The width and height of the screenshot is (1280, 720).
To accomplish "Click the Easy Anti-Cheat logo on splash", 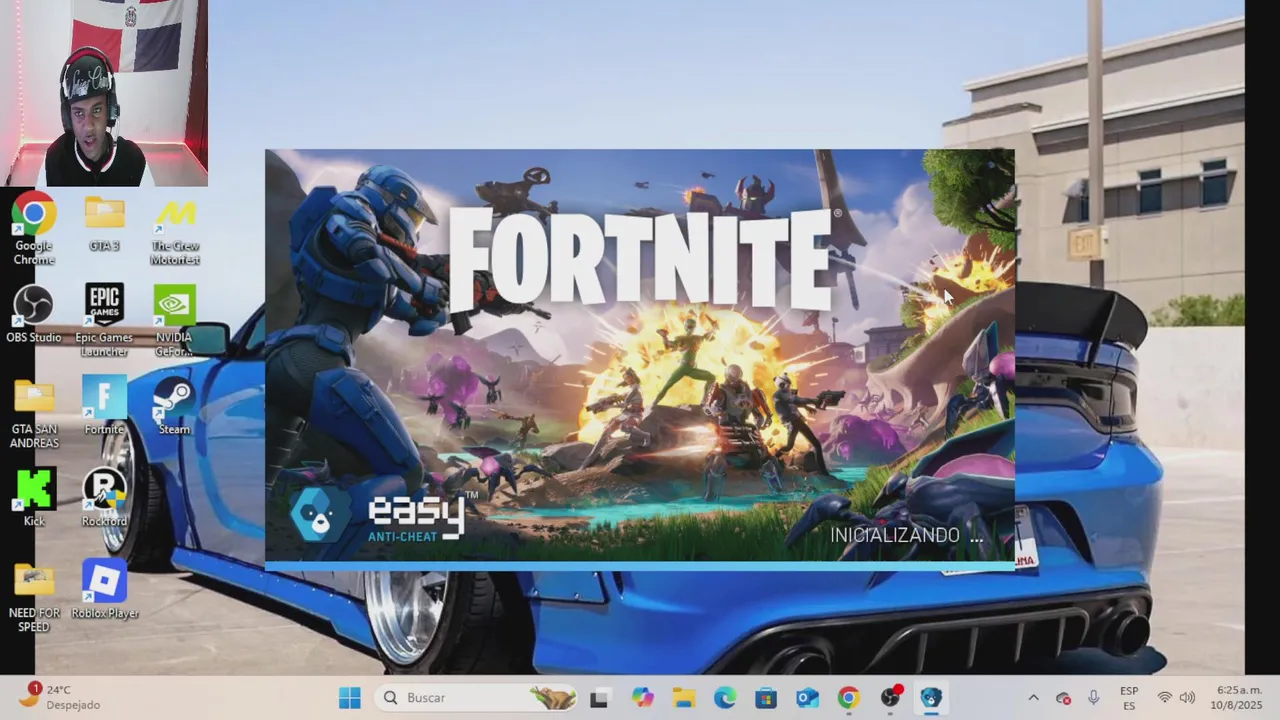I will pyautogui.click(x=384, y=517).
